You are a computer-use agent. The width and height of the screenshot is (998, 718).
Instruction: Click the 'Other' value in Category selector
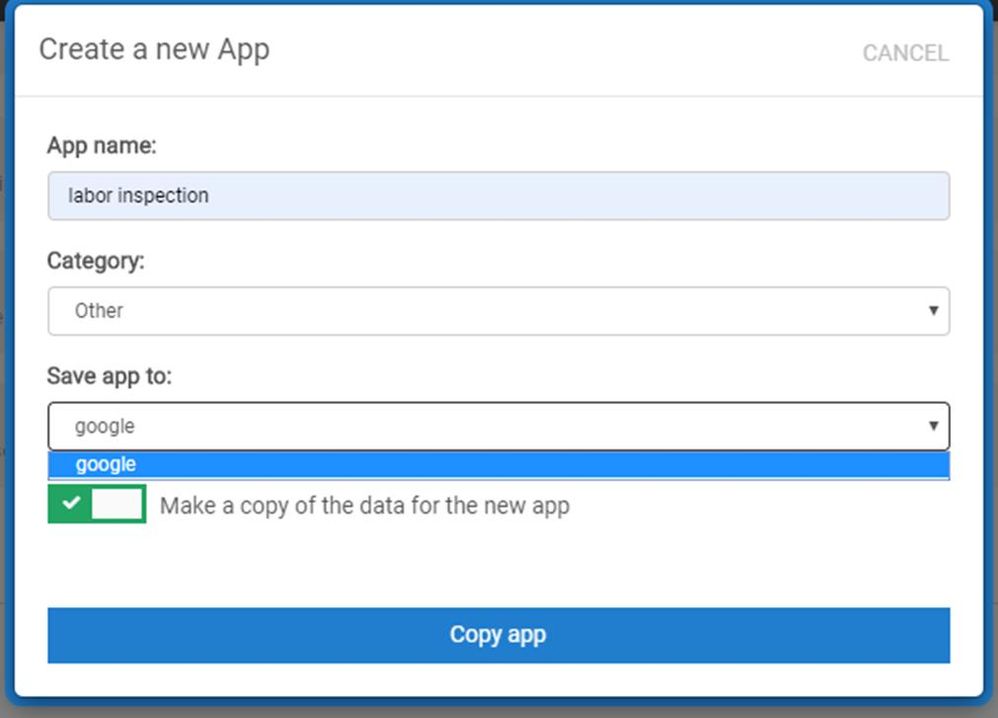[x=99, y=311]
